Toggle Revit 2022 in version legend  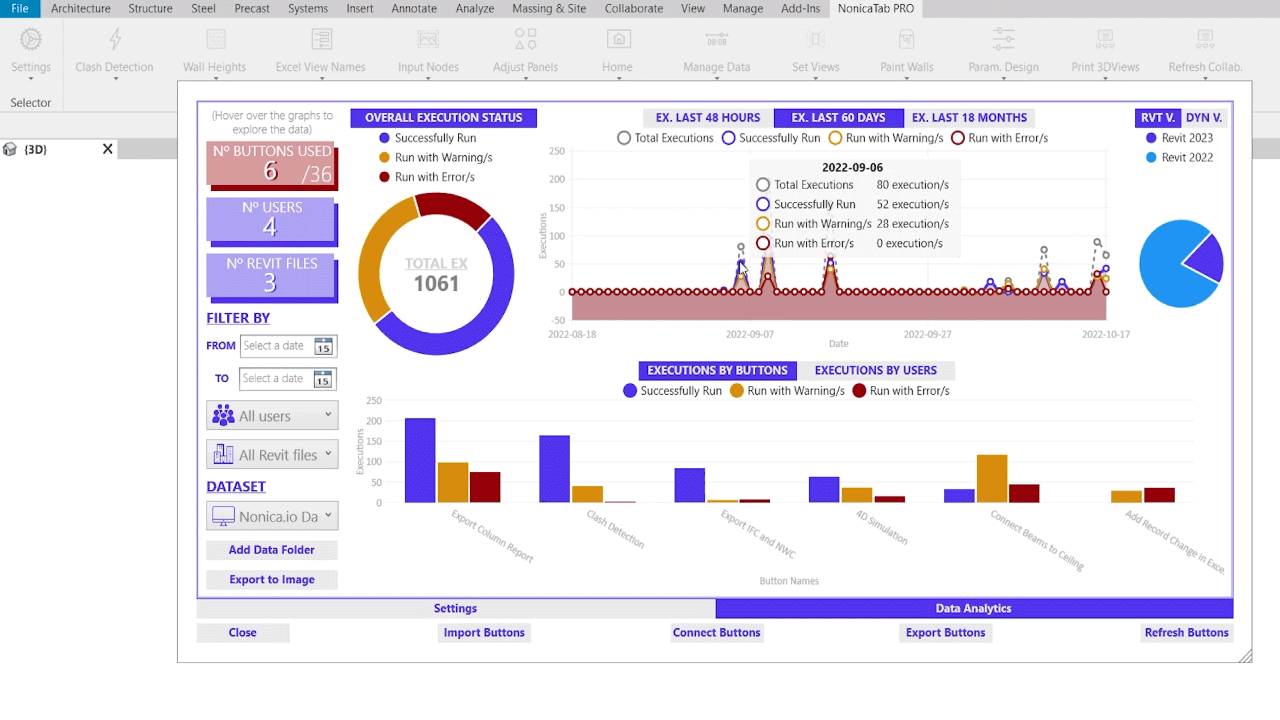1180,157
